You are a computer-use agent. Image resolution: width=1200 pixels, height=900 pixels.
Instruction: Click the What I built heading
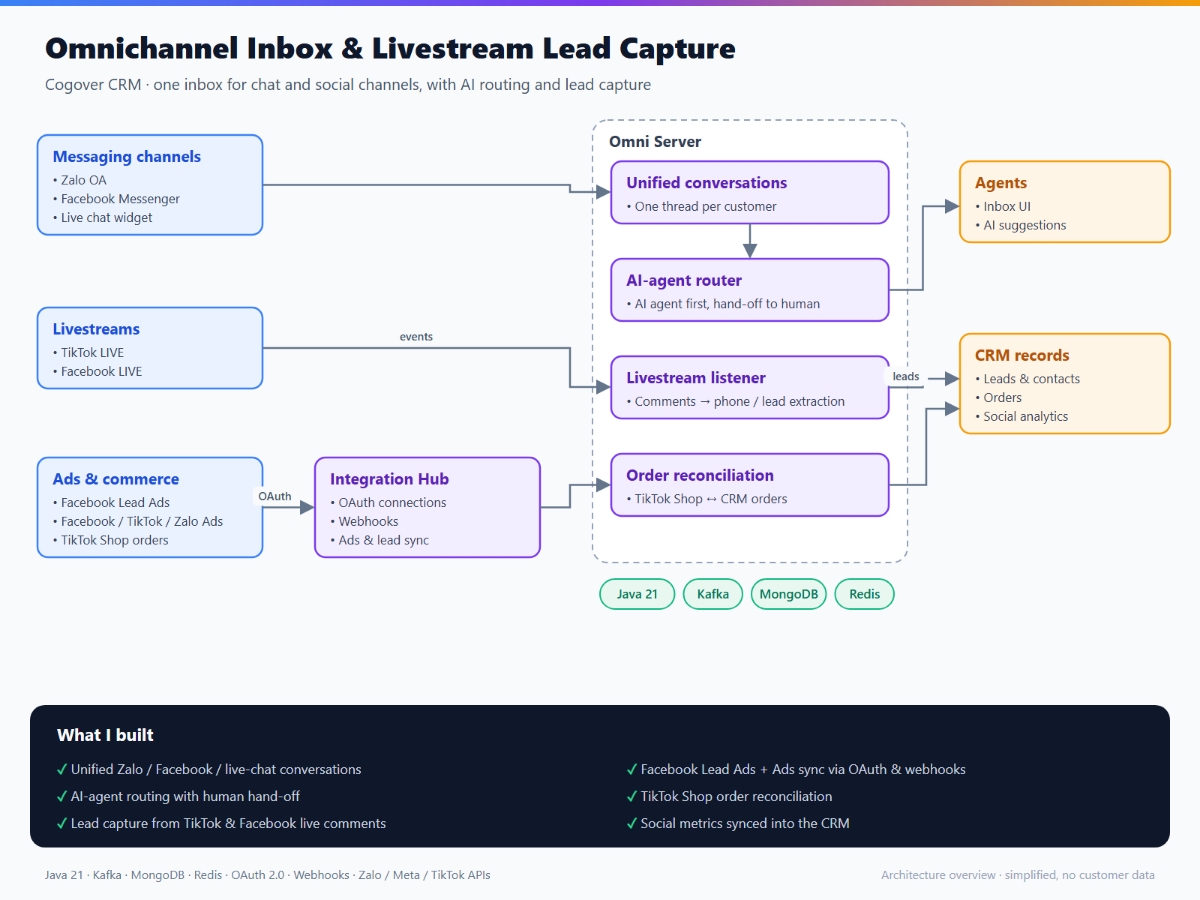coord(105,735)
